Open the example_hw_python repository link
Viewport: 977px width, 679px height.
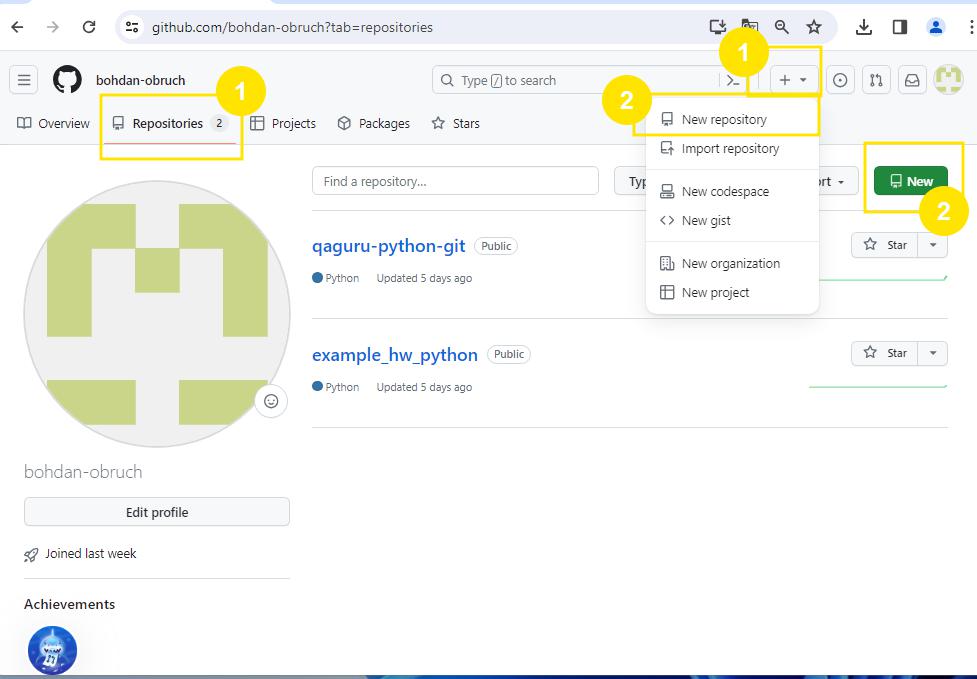click(x=395, y=355)
